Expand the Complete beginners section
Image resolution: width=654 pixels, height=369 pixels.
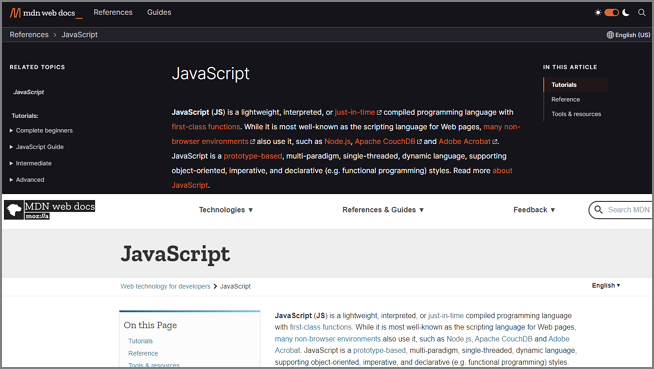pyautogui.click(x=41, y=131)
